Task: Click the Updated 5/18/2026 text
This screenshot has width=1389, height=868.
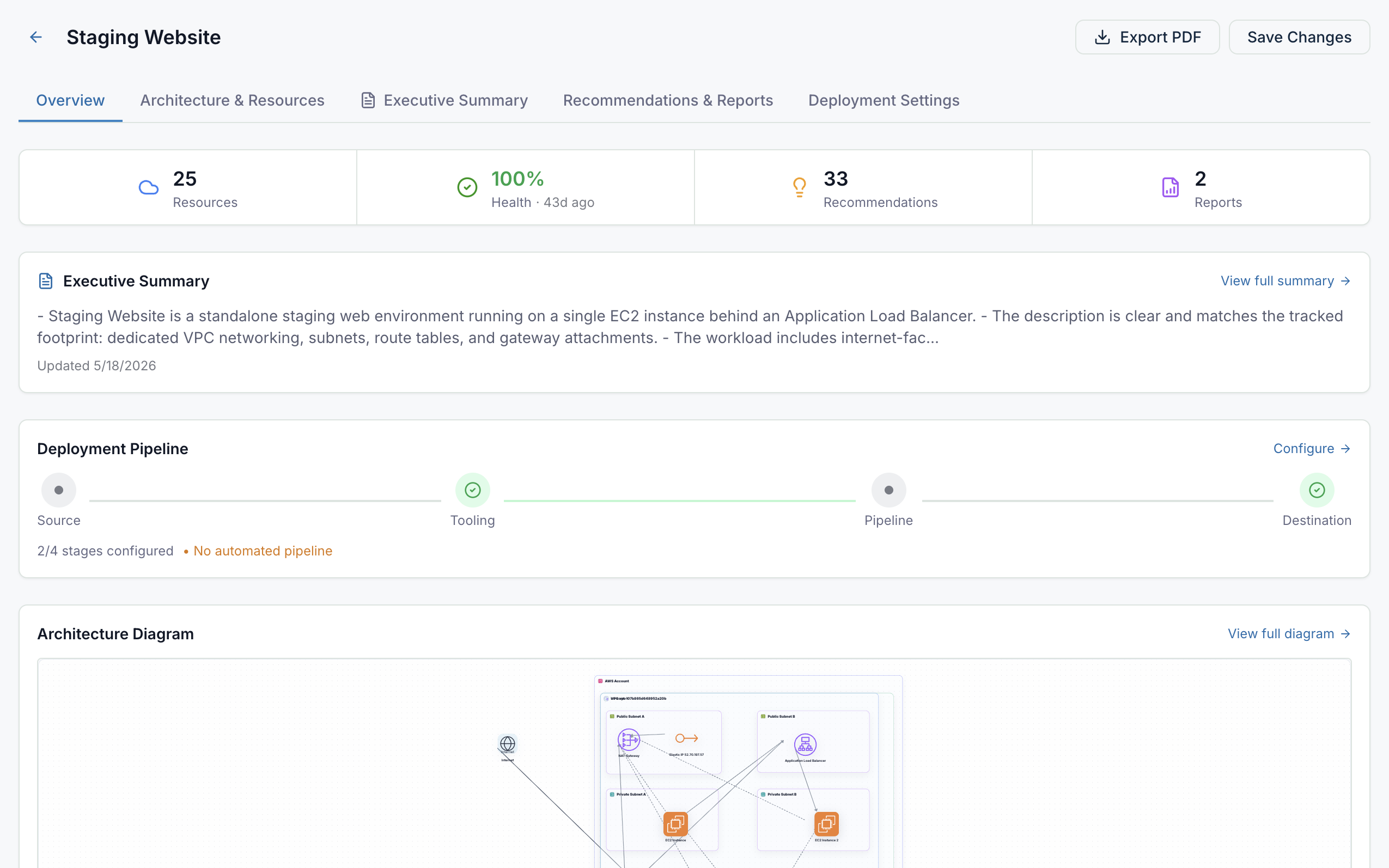Action: coord(96,366)
